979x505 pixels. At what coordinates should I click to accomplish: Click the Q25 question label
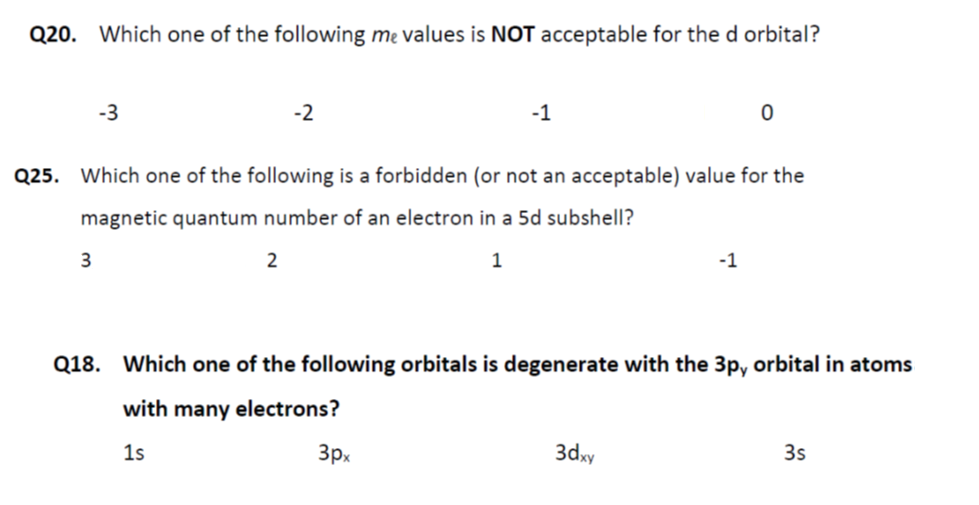(x=39, y=177)
